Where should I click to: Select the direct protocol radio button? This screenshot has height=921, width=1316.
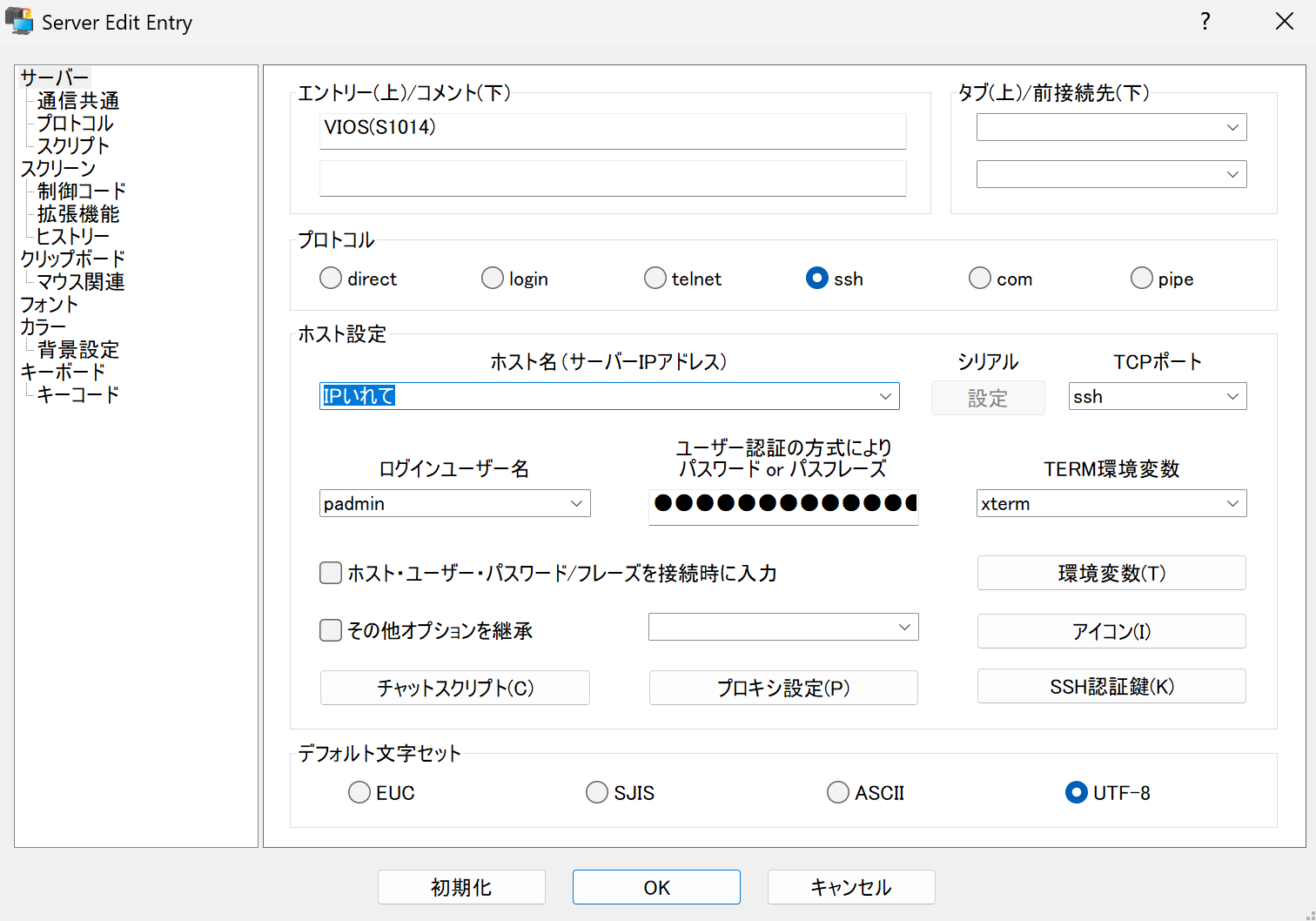pyautogui.click(x=331, y=278)
